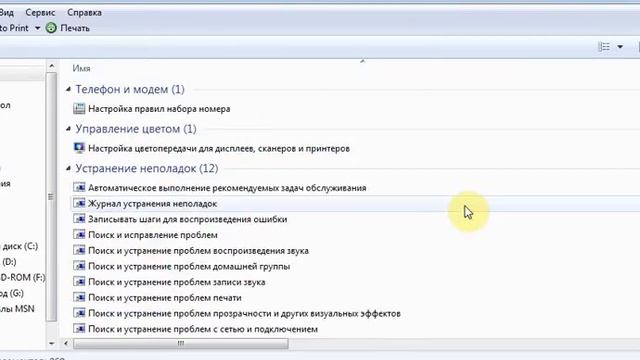
Task: Click the color management monitor icon
Action: (79, 148)
